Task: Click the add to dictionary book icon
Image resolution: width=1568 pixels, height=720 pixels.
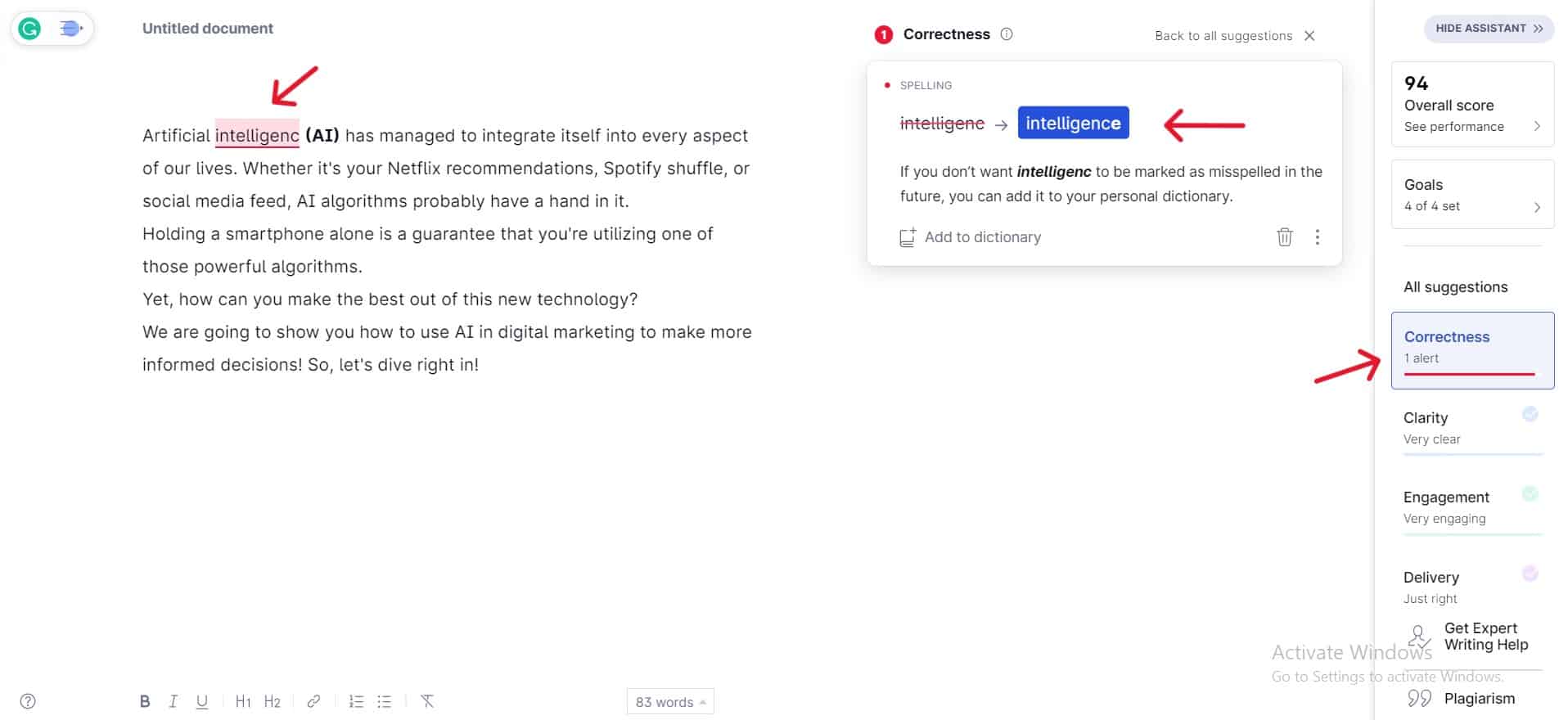Action: tap(908, 237)
